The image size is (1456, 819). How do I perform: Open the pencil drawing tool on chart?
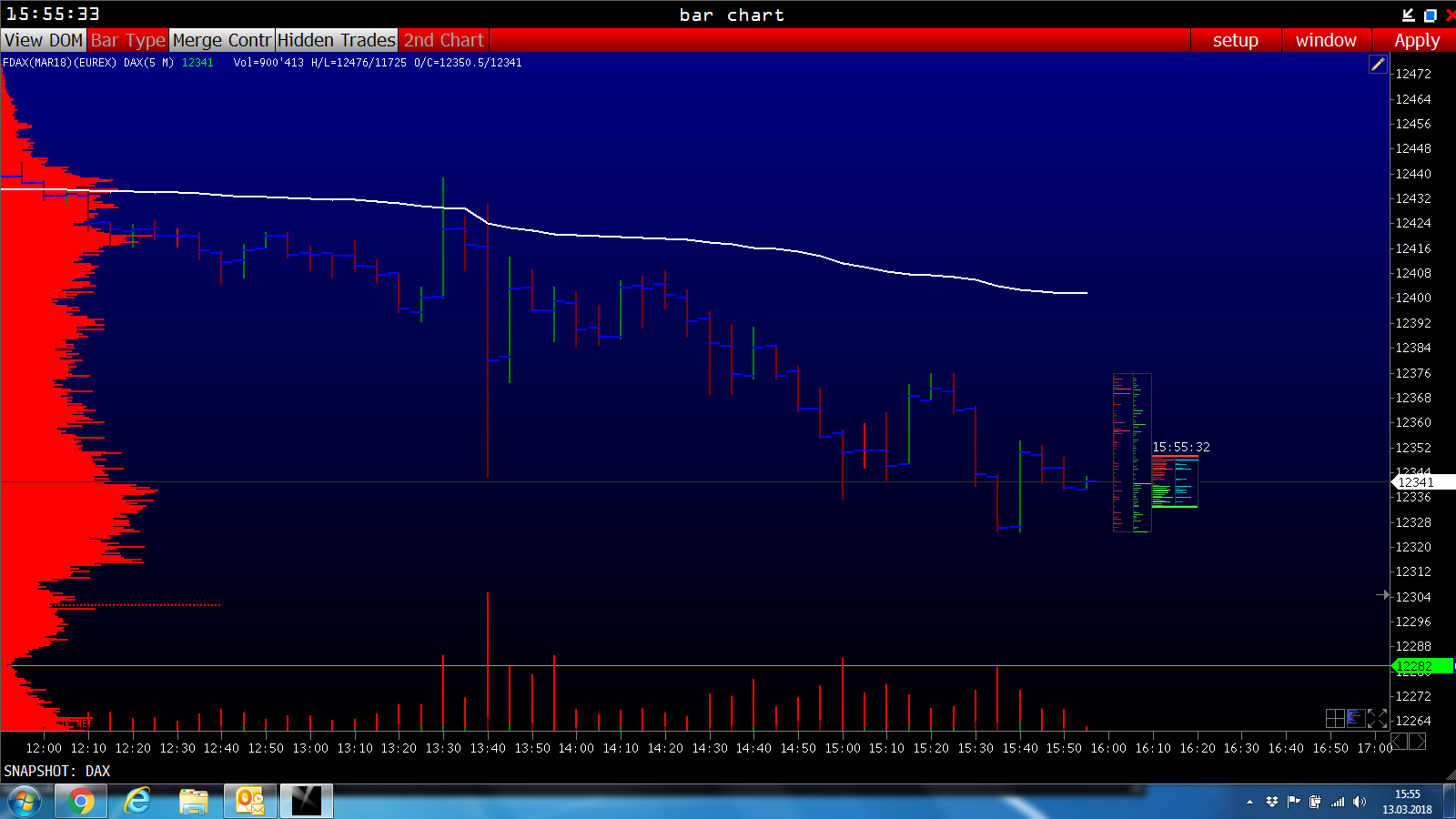[1378, 64]
